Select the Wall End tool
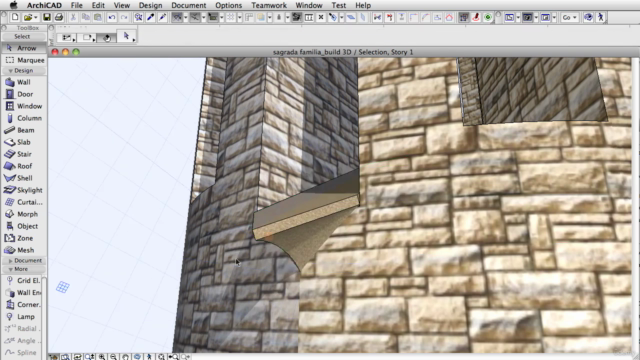The height and width of the screenshot is (360, 640). [x=22, y=293]
